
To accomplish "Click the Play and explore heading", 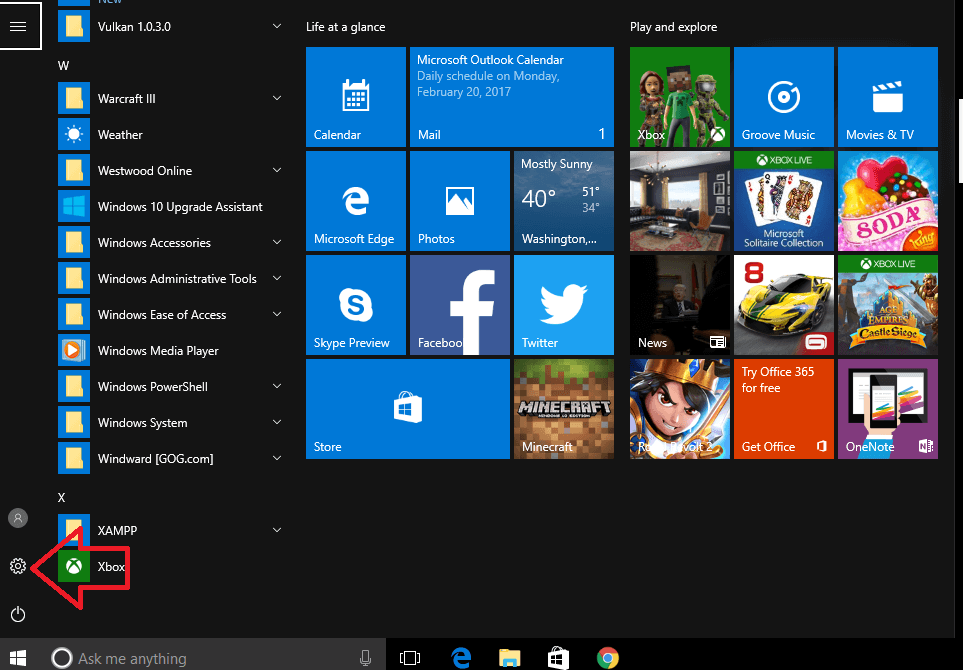I will tap(674, 27).
